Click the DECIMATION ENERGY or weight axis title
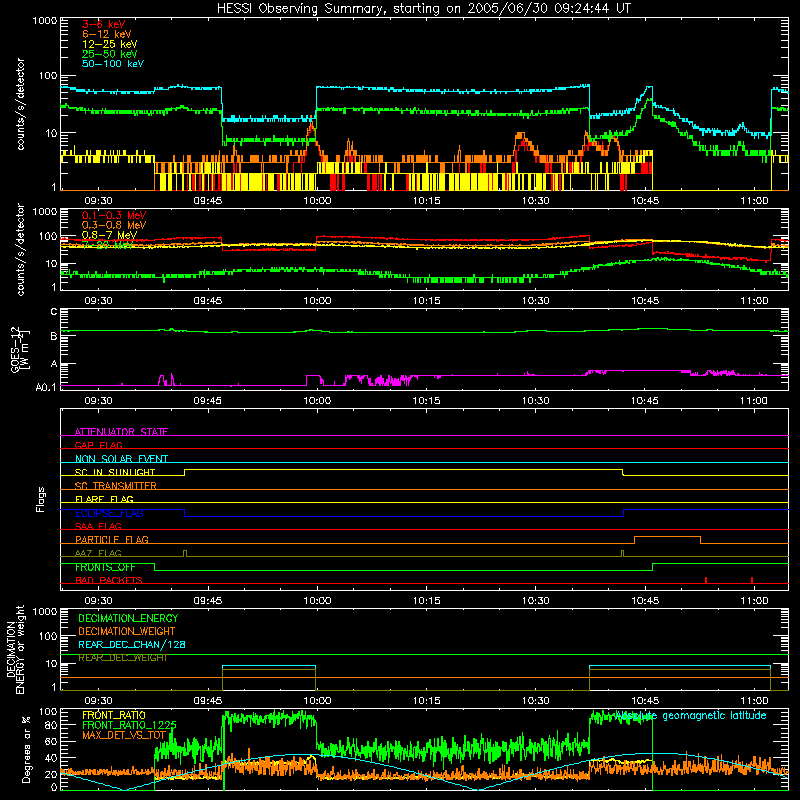The image size is (800, 800). [x=15, y=650]
